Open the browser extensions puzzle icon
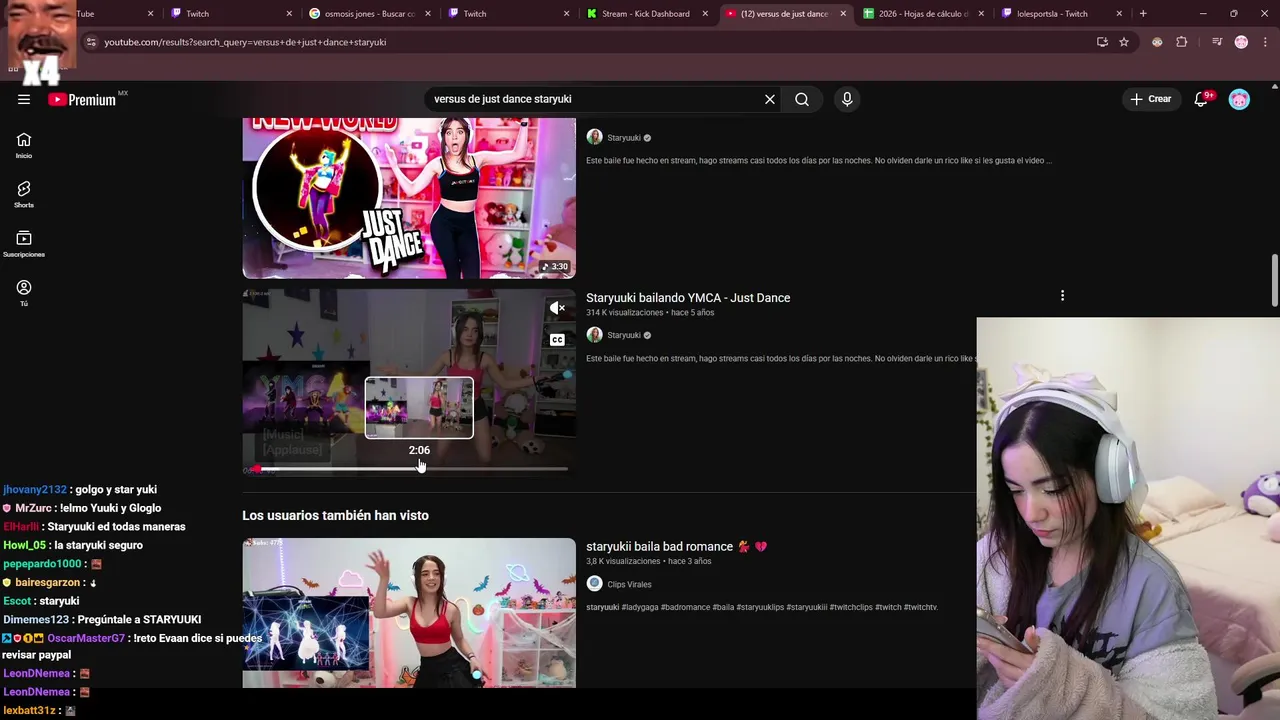Image resolution: width=1280 pixels, height=720 pixels. [1182, 42]
